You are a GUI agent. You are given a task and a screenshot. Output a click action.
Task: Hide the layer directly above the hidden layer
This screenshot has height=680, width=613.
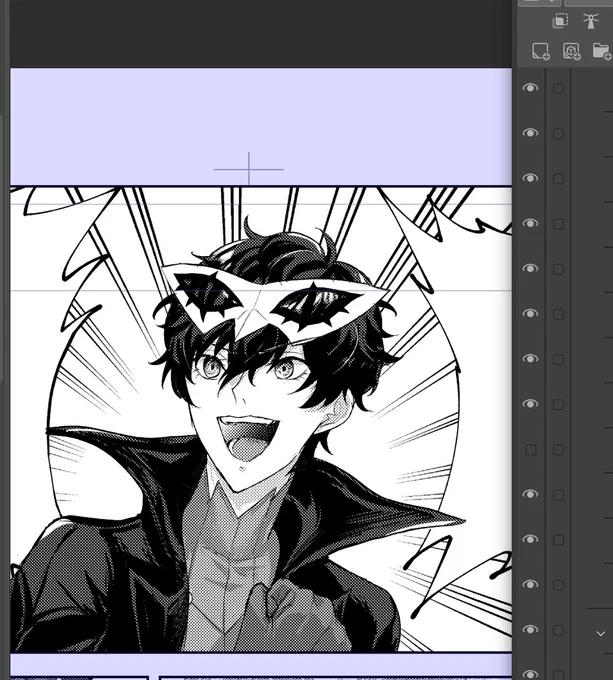530,404
